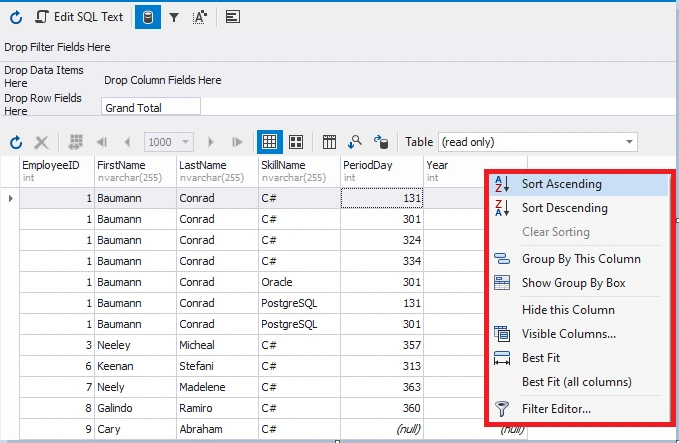Select Group By This Column
Screen dimensions: 679x443
579,259
